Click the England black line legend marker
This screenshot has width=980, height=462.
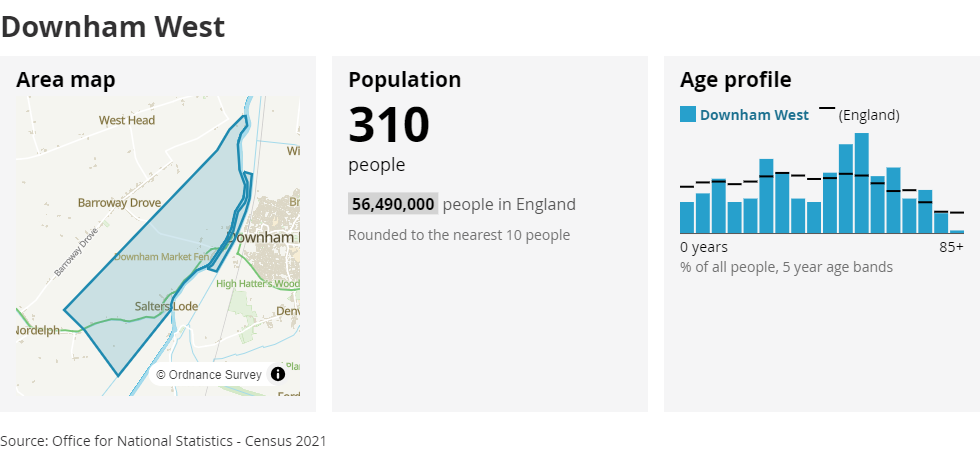pyautogui.click(x=827, y=108)
